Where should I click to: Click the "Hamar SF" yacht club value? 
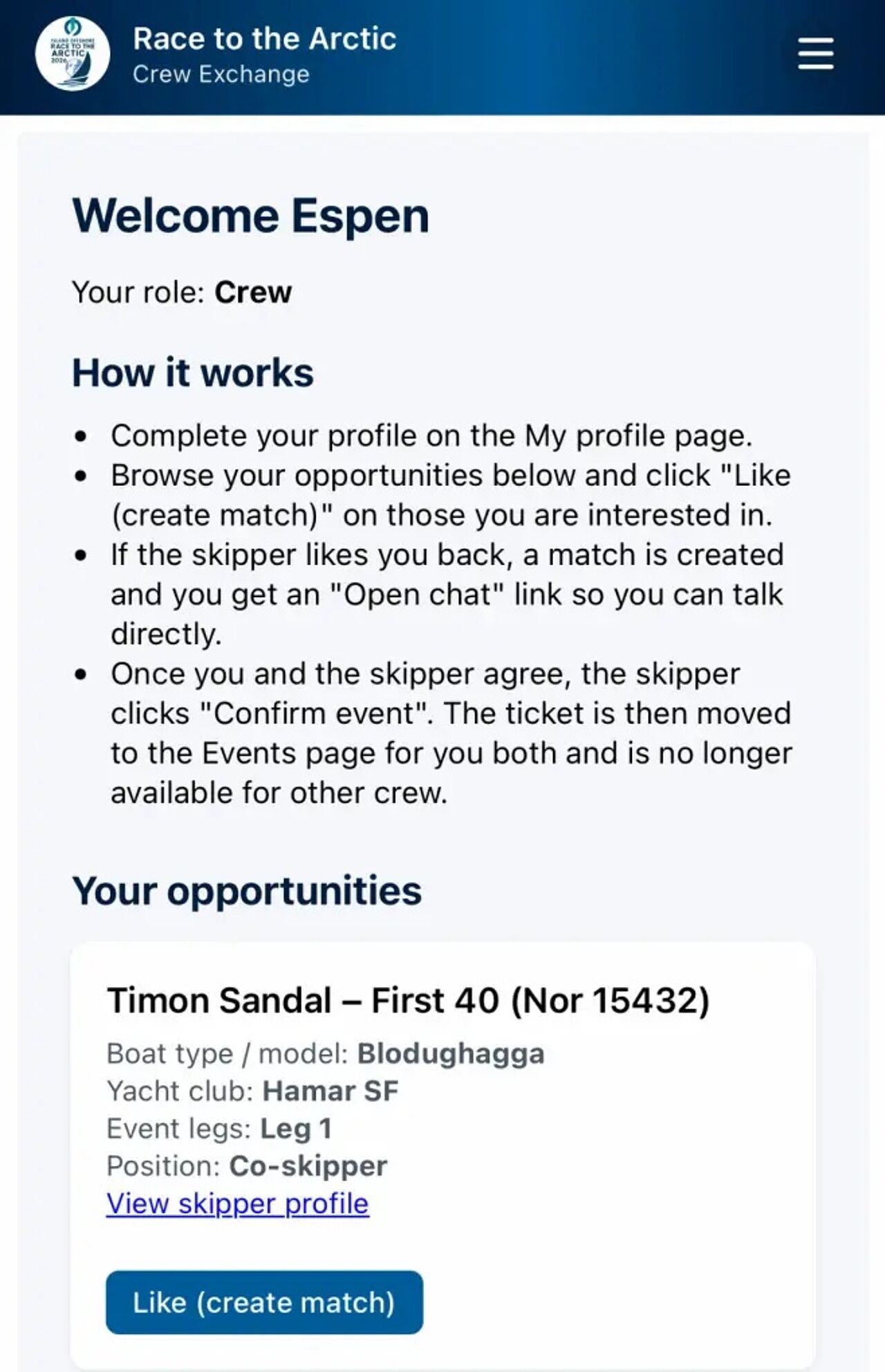[x=330, y=1091]
